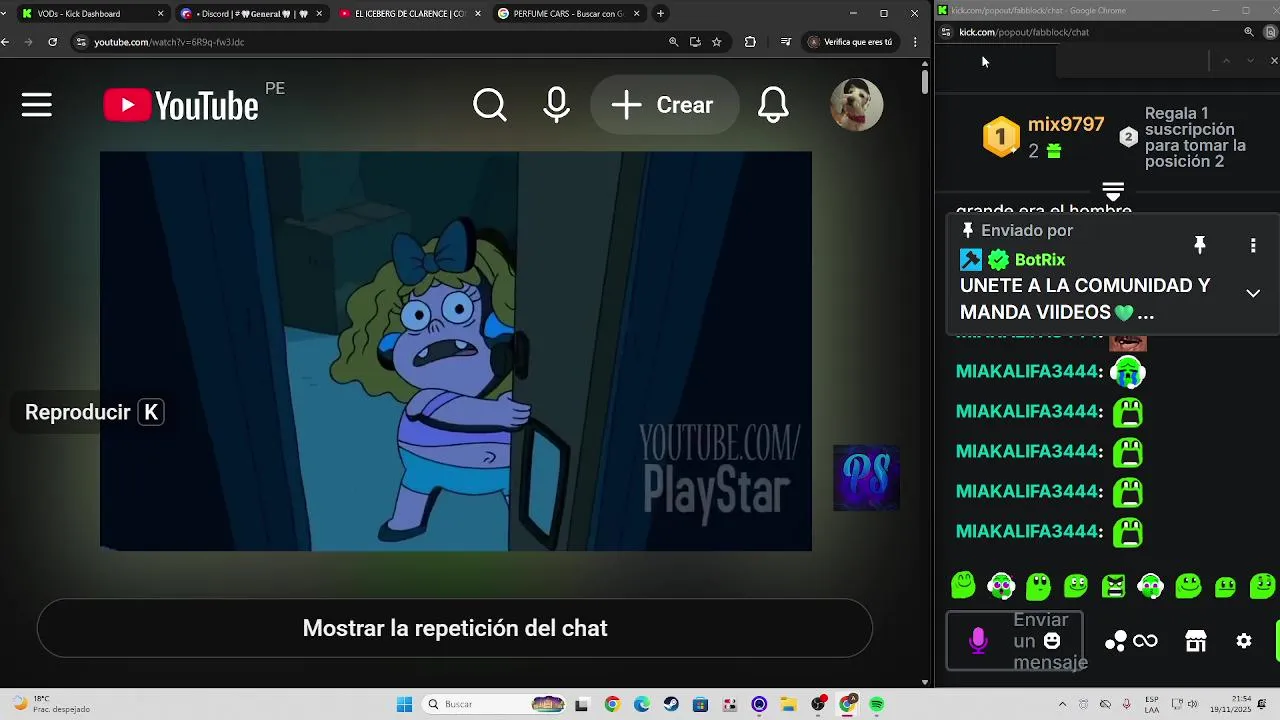
Task: Open the Windows Start menu
Action: click(x=404, y=704)
